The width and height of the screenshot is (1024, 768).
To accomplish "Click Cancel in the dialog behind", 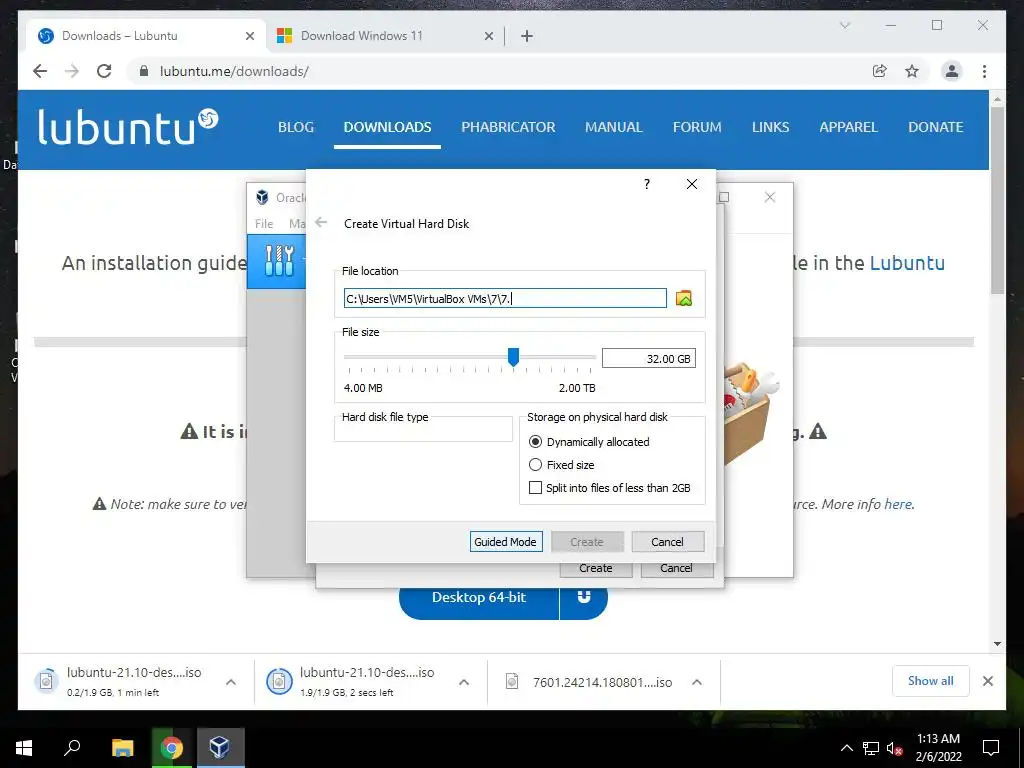I will [677, 569].
